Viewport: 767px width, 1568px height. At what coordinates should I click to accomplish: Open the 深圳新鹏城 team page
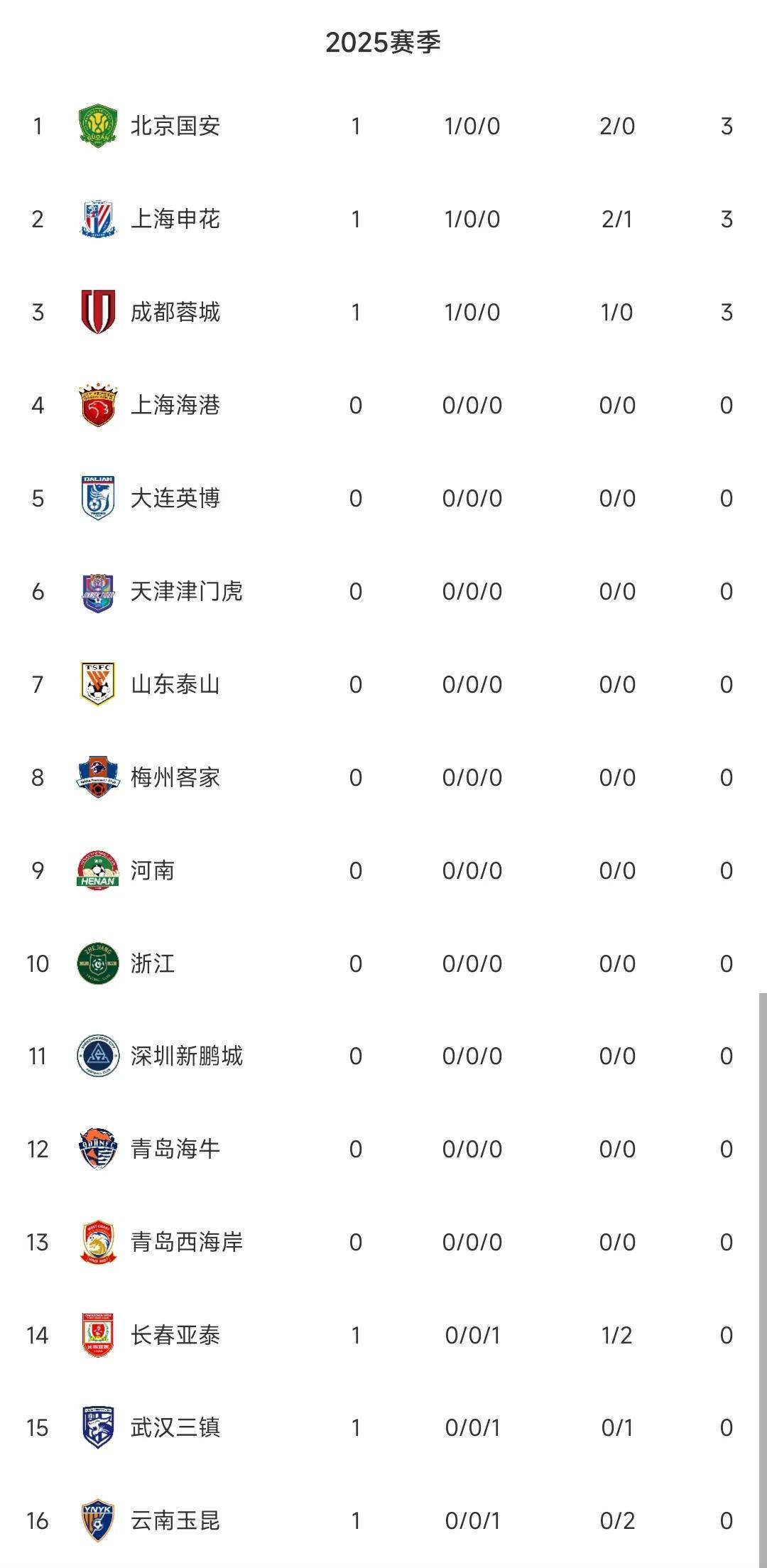click(x=187, y=1056)
